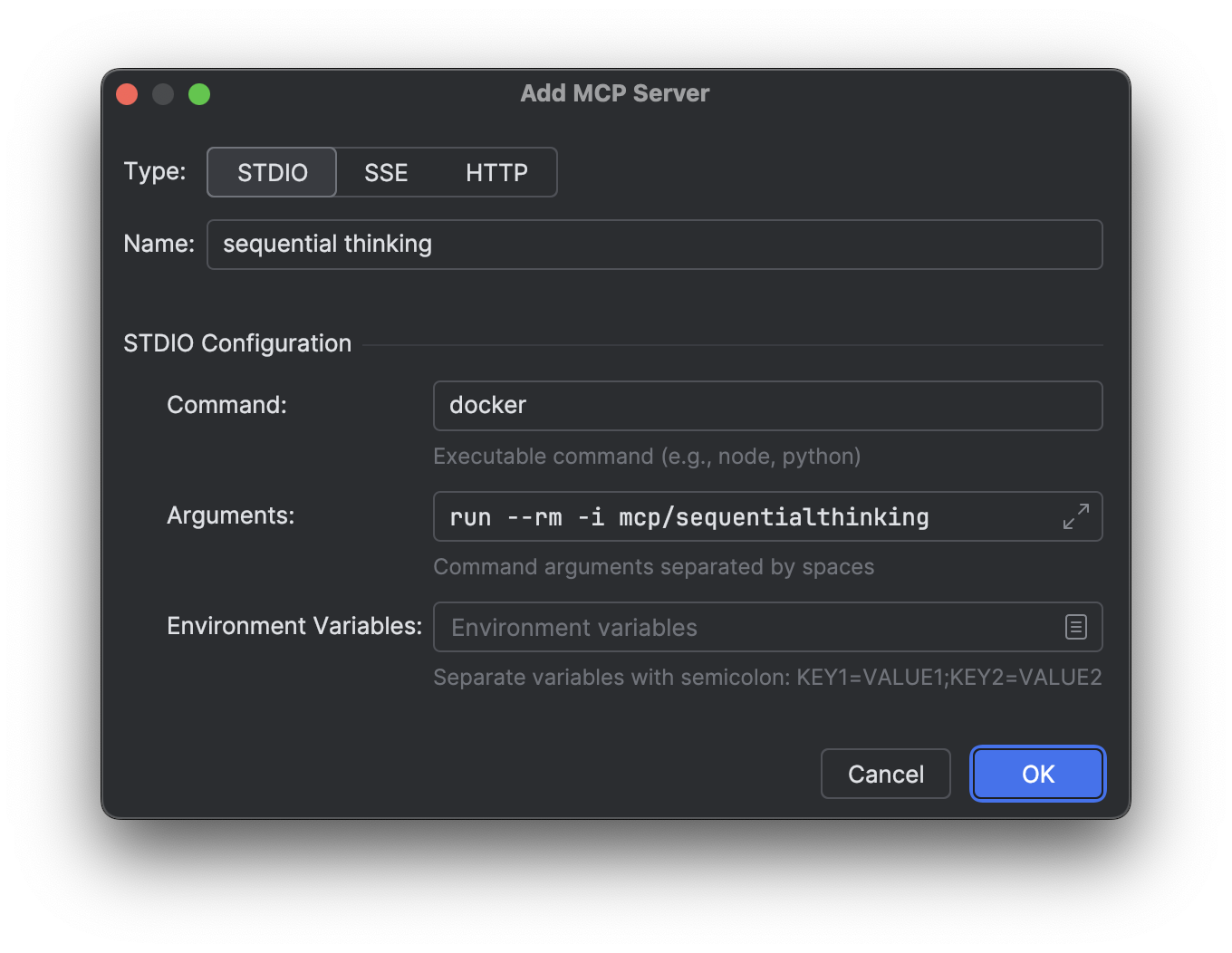The image size is (1232, 953).
Task: Focus the Name field containing sequential thinking
Action: pyautogui.click(x=652, y=245)
